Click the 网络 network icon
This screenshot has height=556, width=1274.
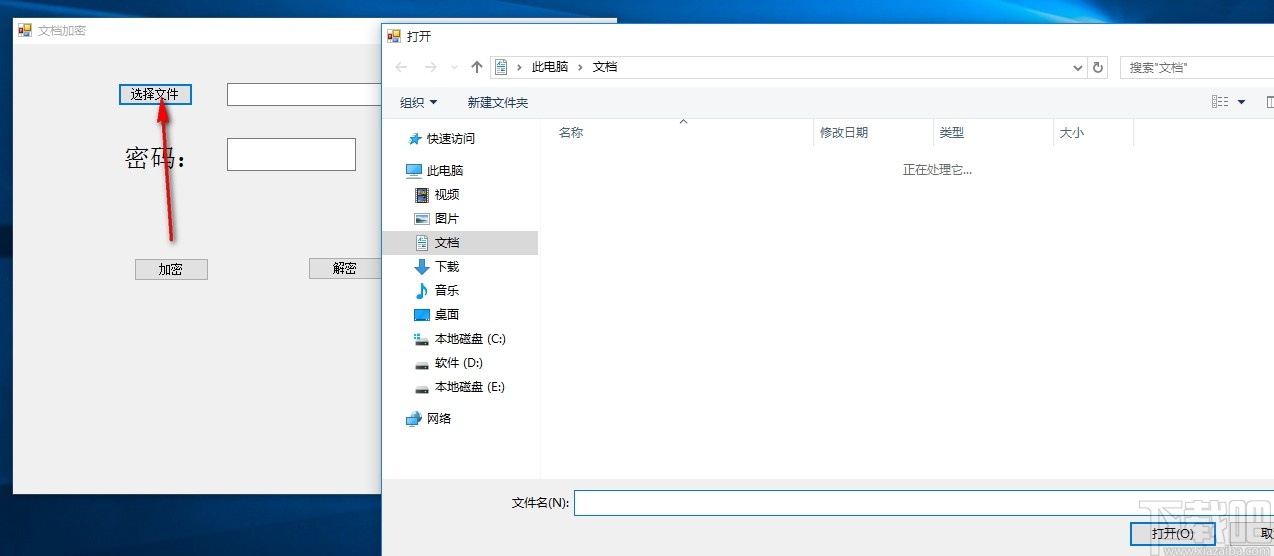[414, 418]
